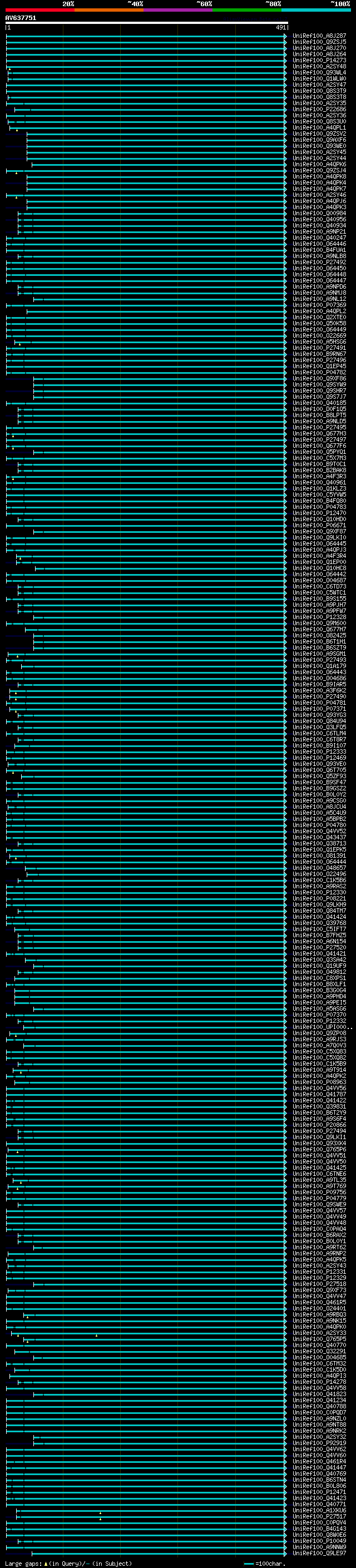Click the purple ~60% identity legend segment
Viewport: 356px width, 1568px height.
(x=177, y=10)
